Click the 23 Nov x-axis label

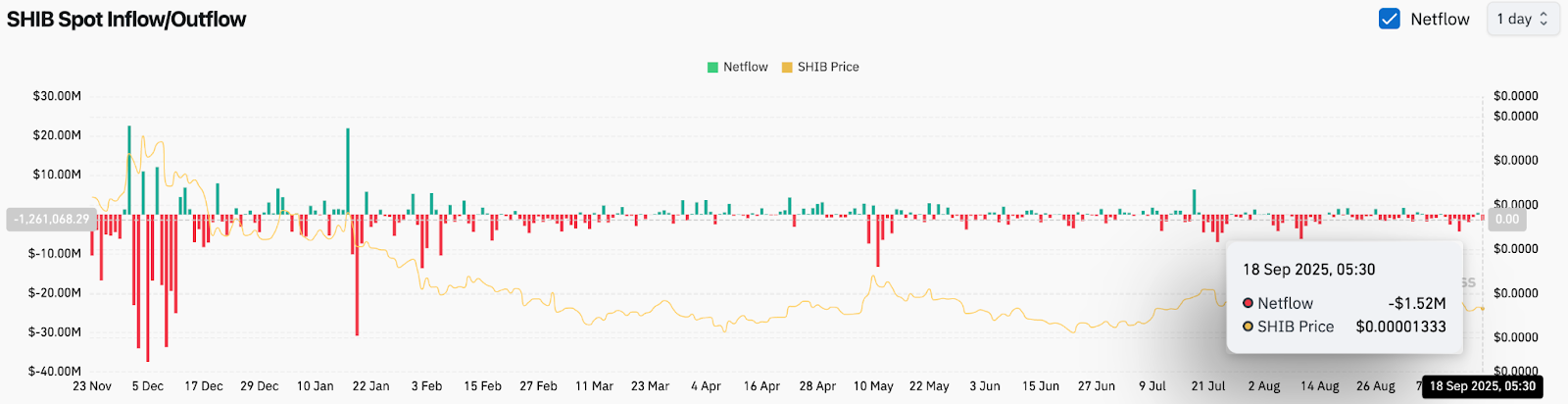coord(92,386)
